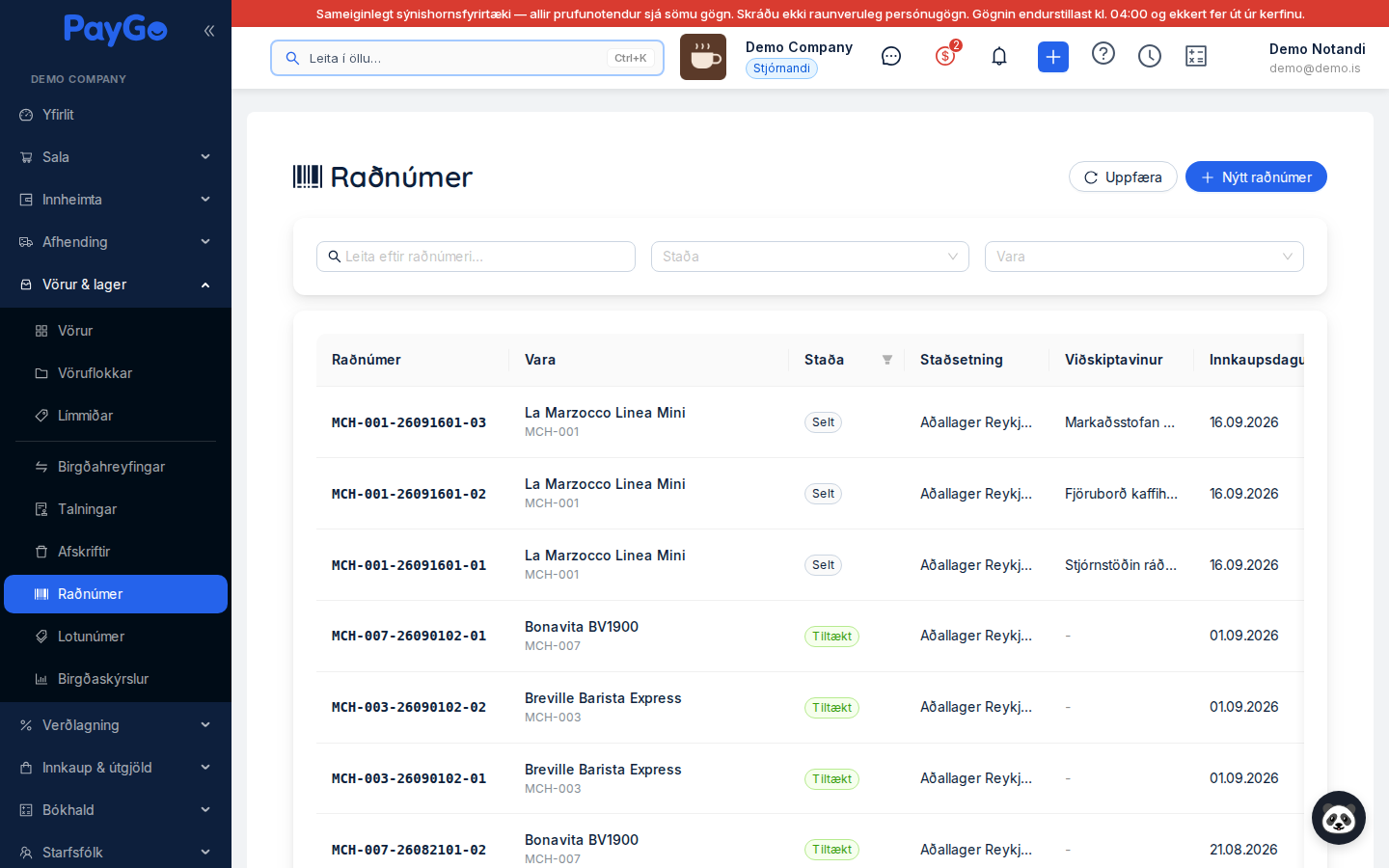The height and width of the screenshot is (868, 1389).
Task: Open the clock history icon
Action: (1150, 57)
